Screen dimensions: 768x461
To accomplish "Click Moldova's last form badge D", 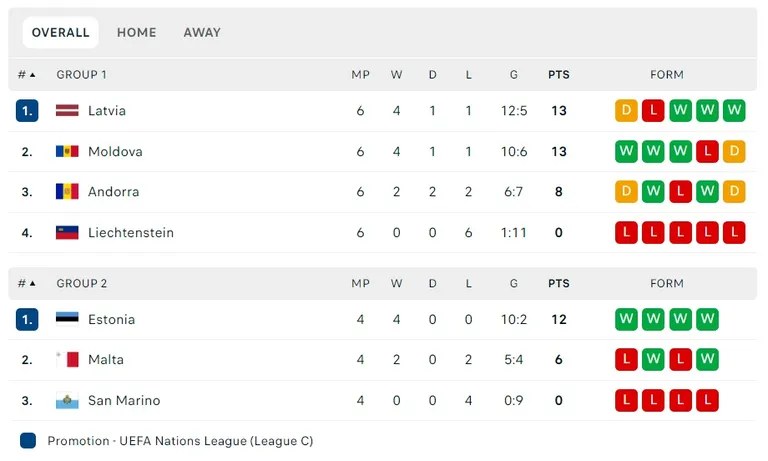I will [x=734, y=151].
